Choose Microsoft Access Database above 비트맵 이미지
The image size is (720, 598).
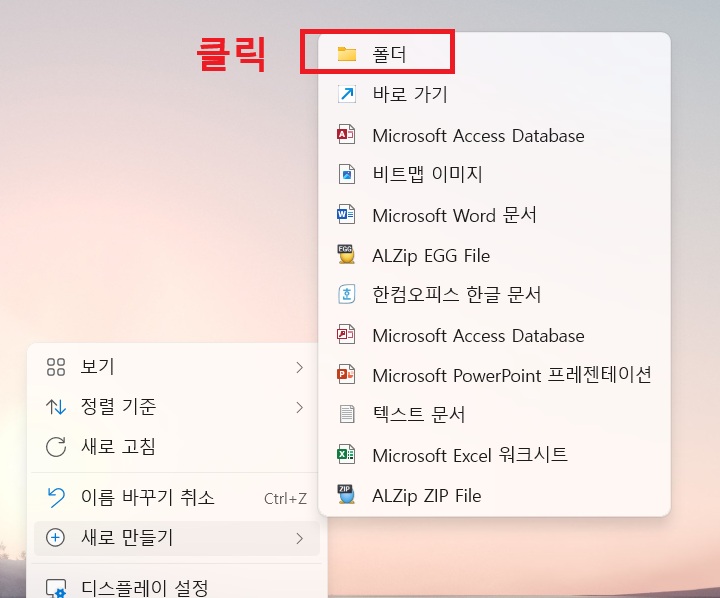point(494,135)
